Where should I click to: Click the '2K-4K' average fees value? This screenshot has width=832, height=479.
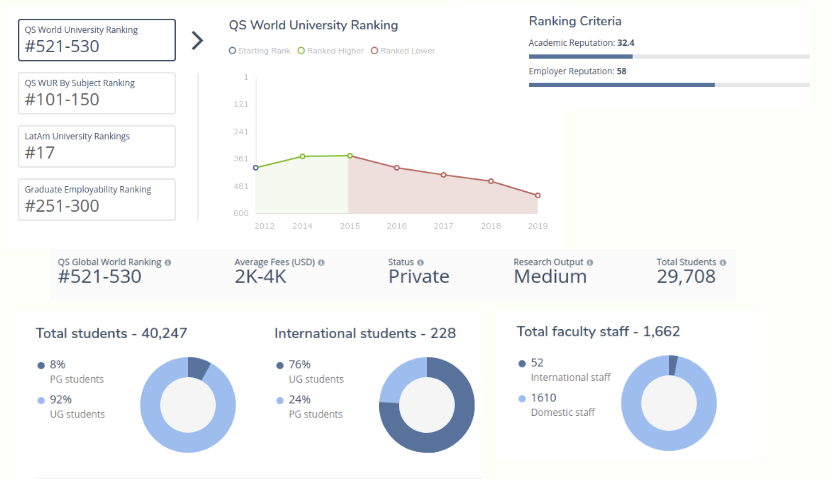click(x=260, y=276)
